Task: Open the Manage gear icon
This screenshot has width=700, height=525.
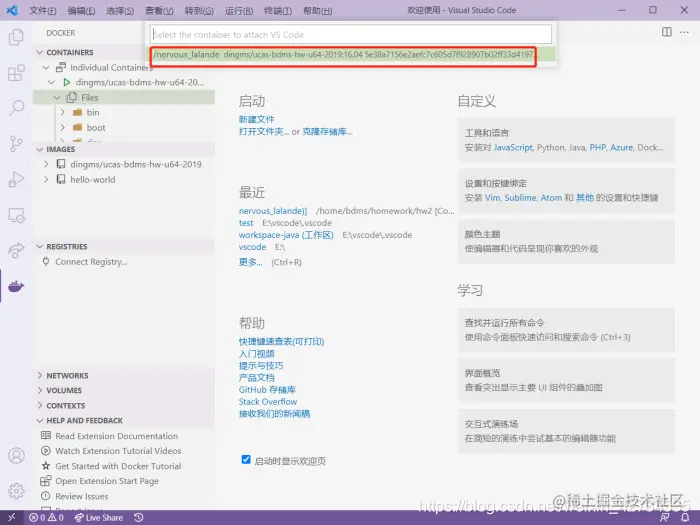Action: pos(16,491)
